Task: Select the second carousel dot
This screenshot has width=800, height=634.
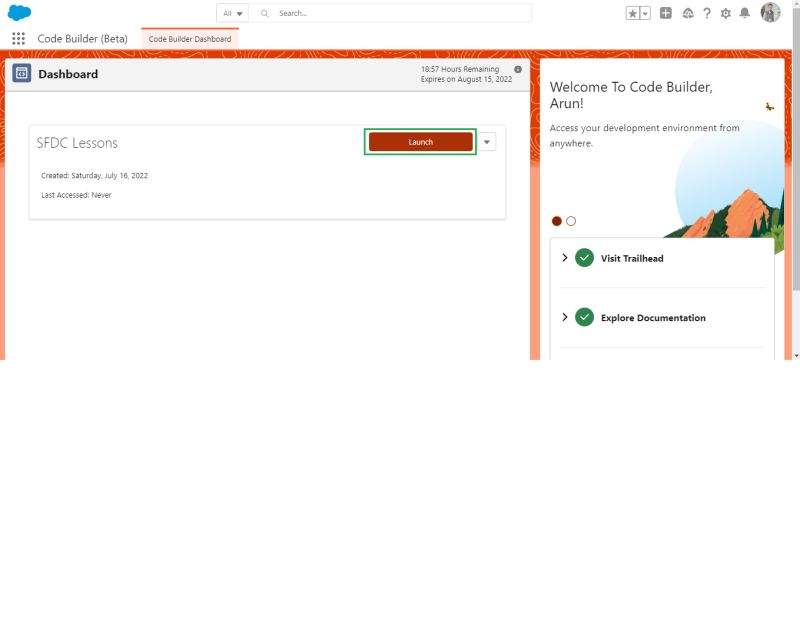Action: click(x=570, y=220)
